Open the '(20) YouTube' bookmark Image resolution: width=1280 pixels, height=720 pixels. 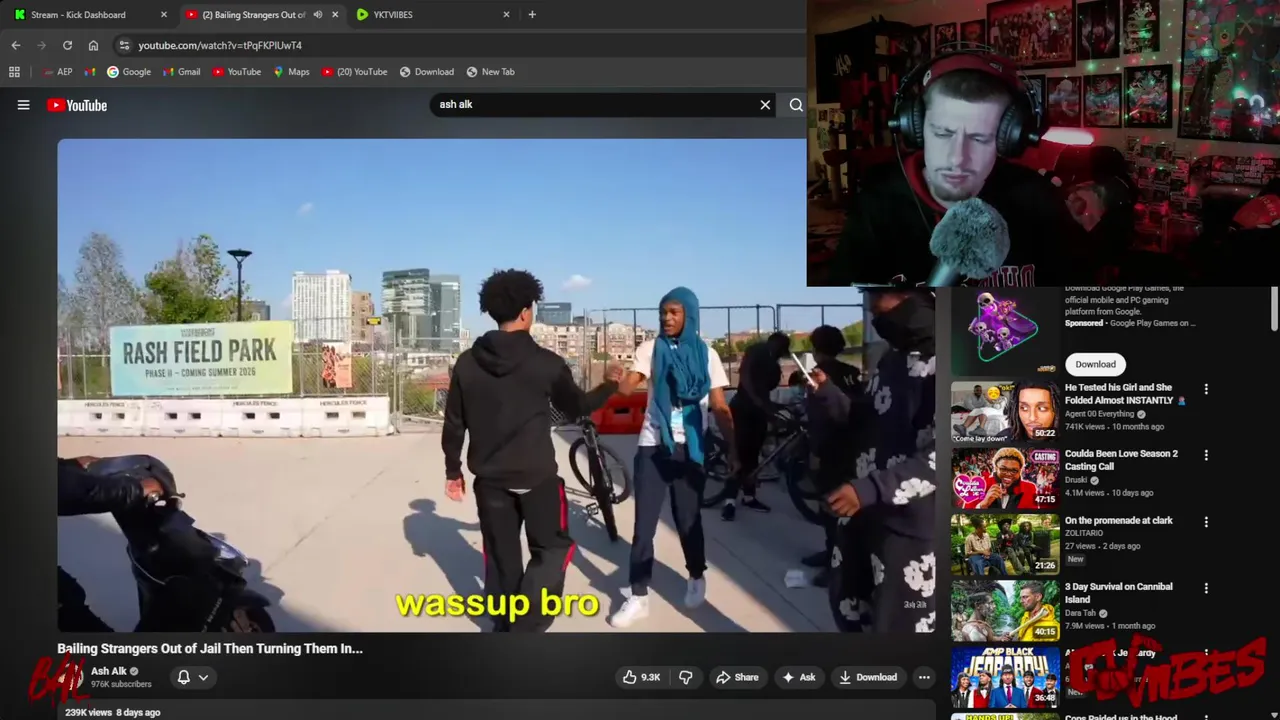(x=354, y=72)
